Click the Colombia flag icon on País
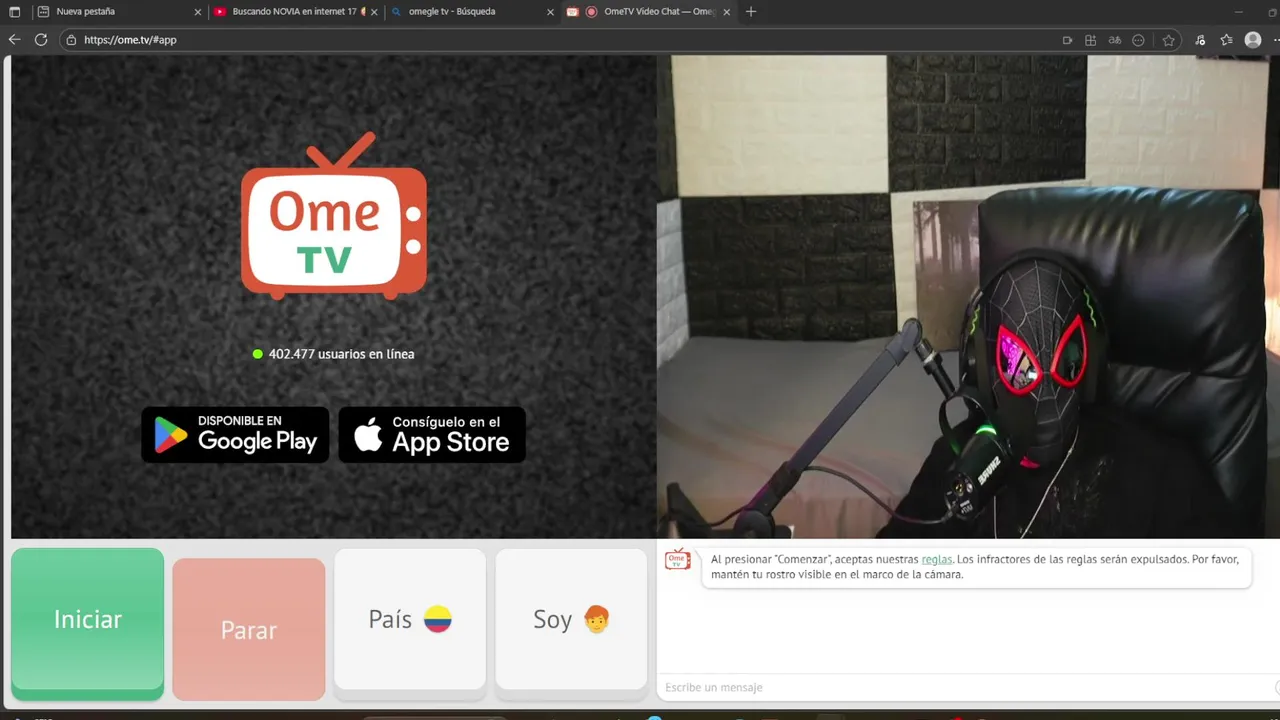 pyautogui.click(x=438, y=620)
